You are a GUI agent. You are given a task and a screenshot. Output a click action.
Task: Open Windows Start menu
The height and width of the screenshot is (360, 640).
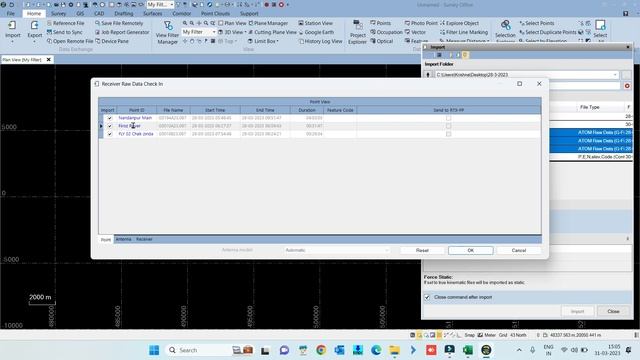pos(154,350)
